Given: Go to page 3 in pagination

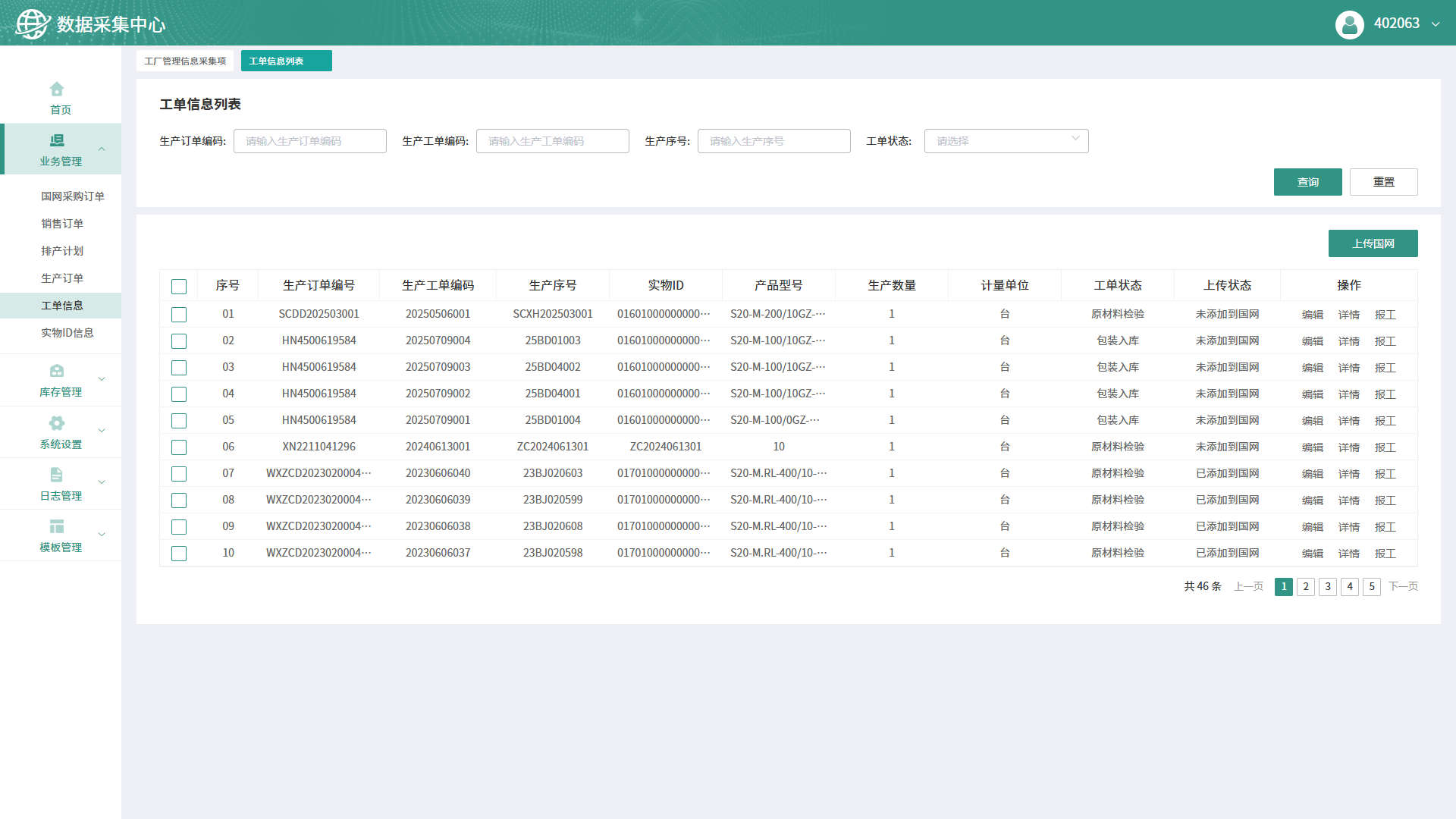Looking at the screenshot, I should pyautogui.click(x=1327, y=587).
